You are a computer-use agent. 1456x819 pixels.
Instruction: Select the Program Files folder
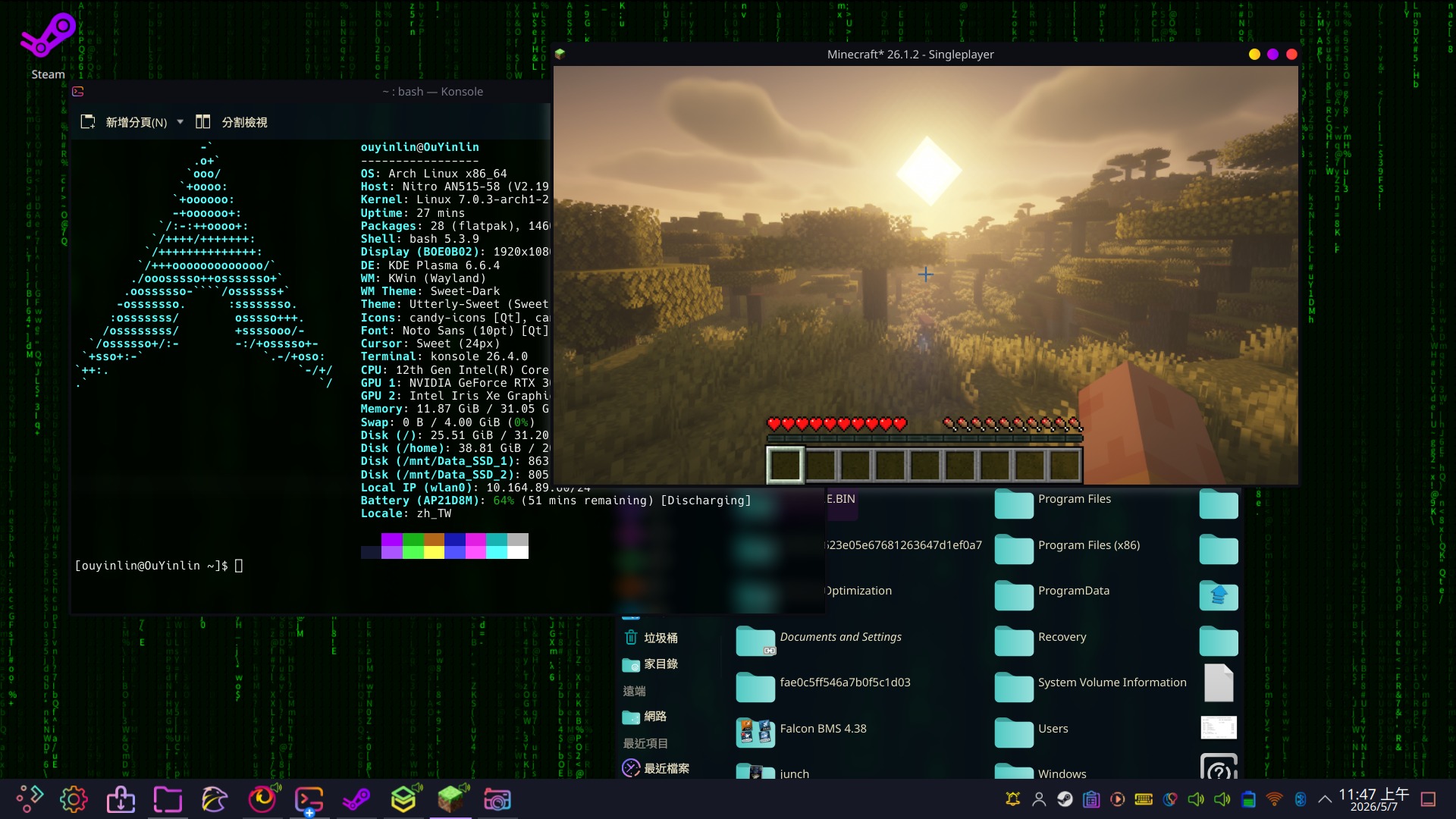coord(1053,502)
